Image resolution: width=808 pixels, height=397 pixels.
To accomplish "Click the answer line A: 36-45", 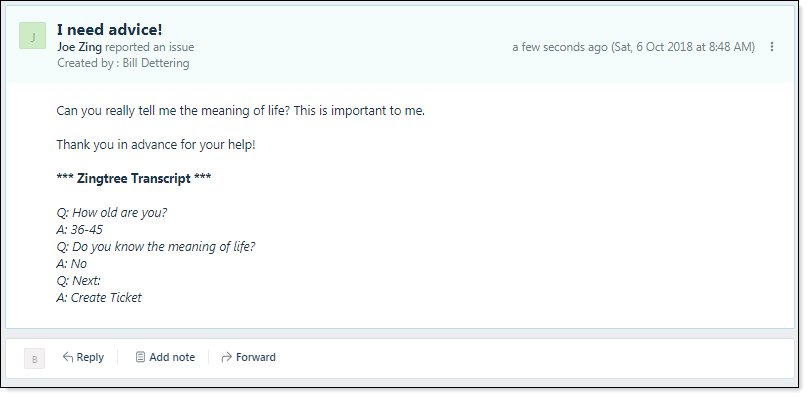I will (x=79, y=229).
